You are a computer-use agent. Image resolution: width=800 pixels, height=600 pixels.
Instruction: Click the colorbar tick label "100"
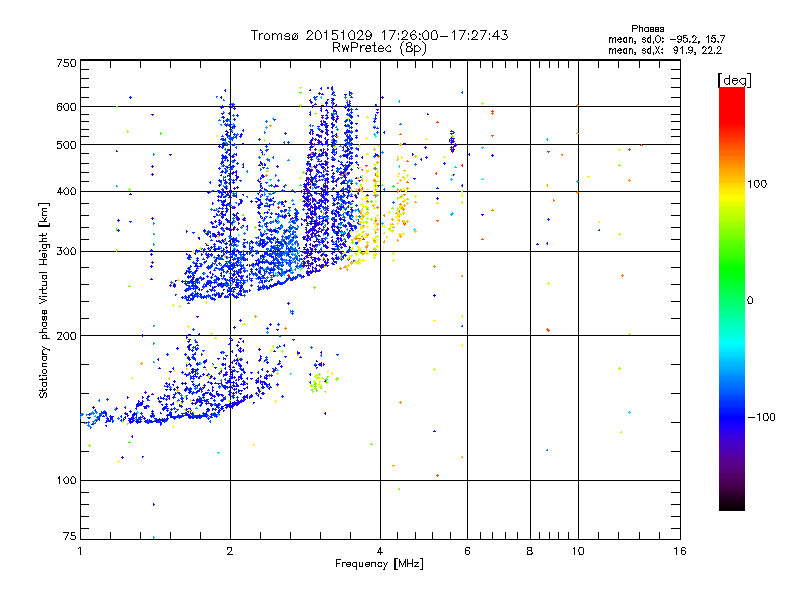[757, 184]
